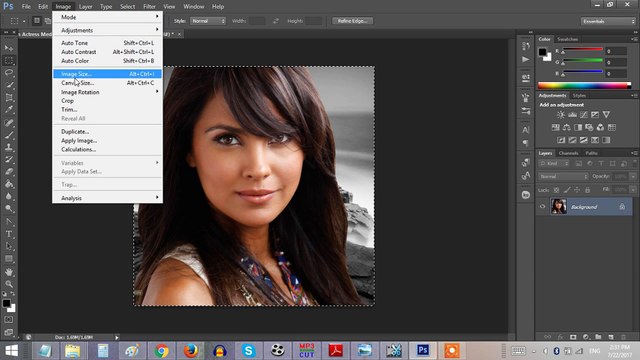Add a Curves adjustment
This screenshot has width=640, height=360.
(x=584, y=115)
